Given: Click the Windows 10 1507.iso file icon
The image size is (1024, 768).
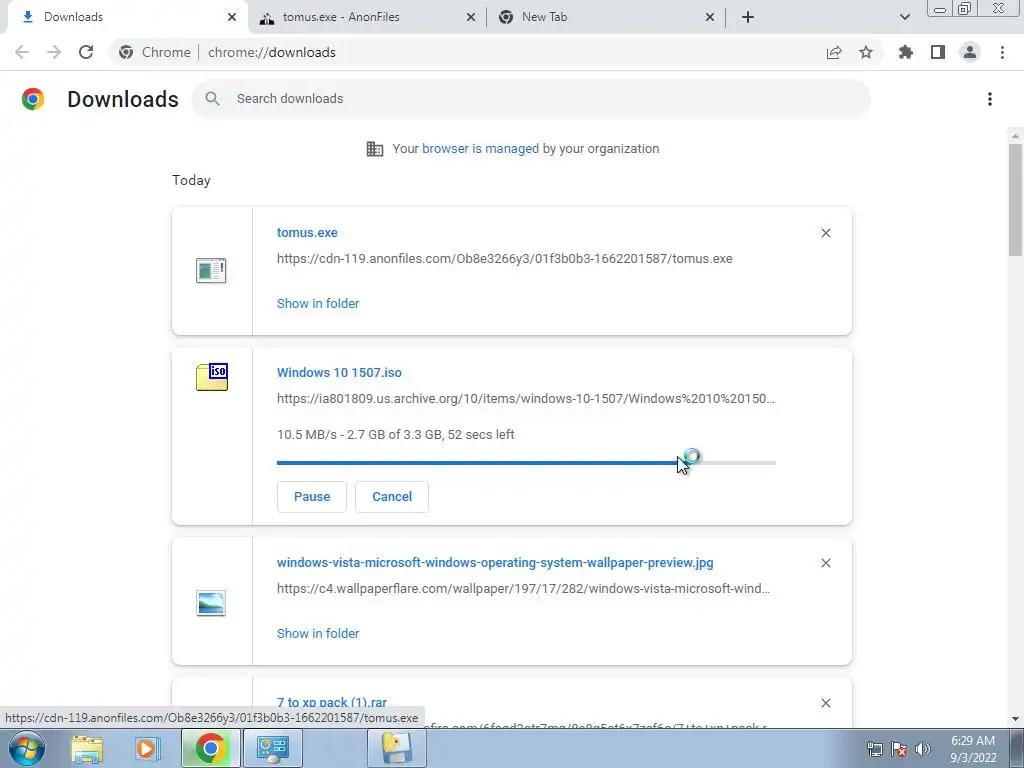Looking at the screenshot, I should click(212, 377).
